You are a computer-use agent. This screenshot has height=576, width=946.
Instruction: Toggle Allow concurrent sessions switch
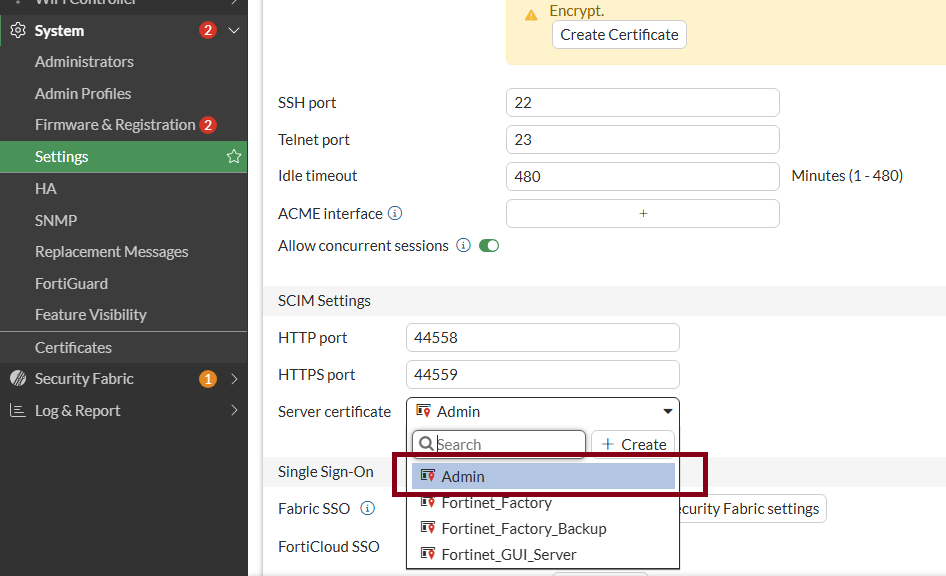489,245
